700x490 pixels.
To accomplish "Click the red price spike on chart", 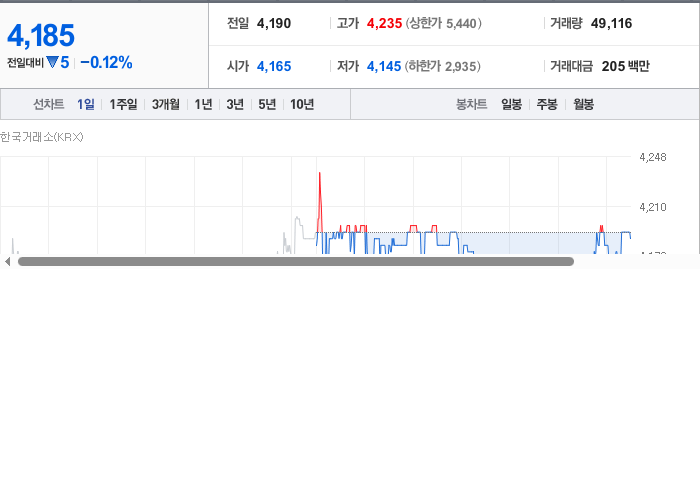I will [320, 201].
